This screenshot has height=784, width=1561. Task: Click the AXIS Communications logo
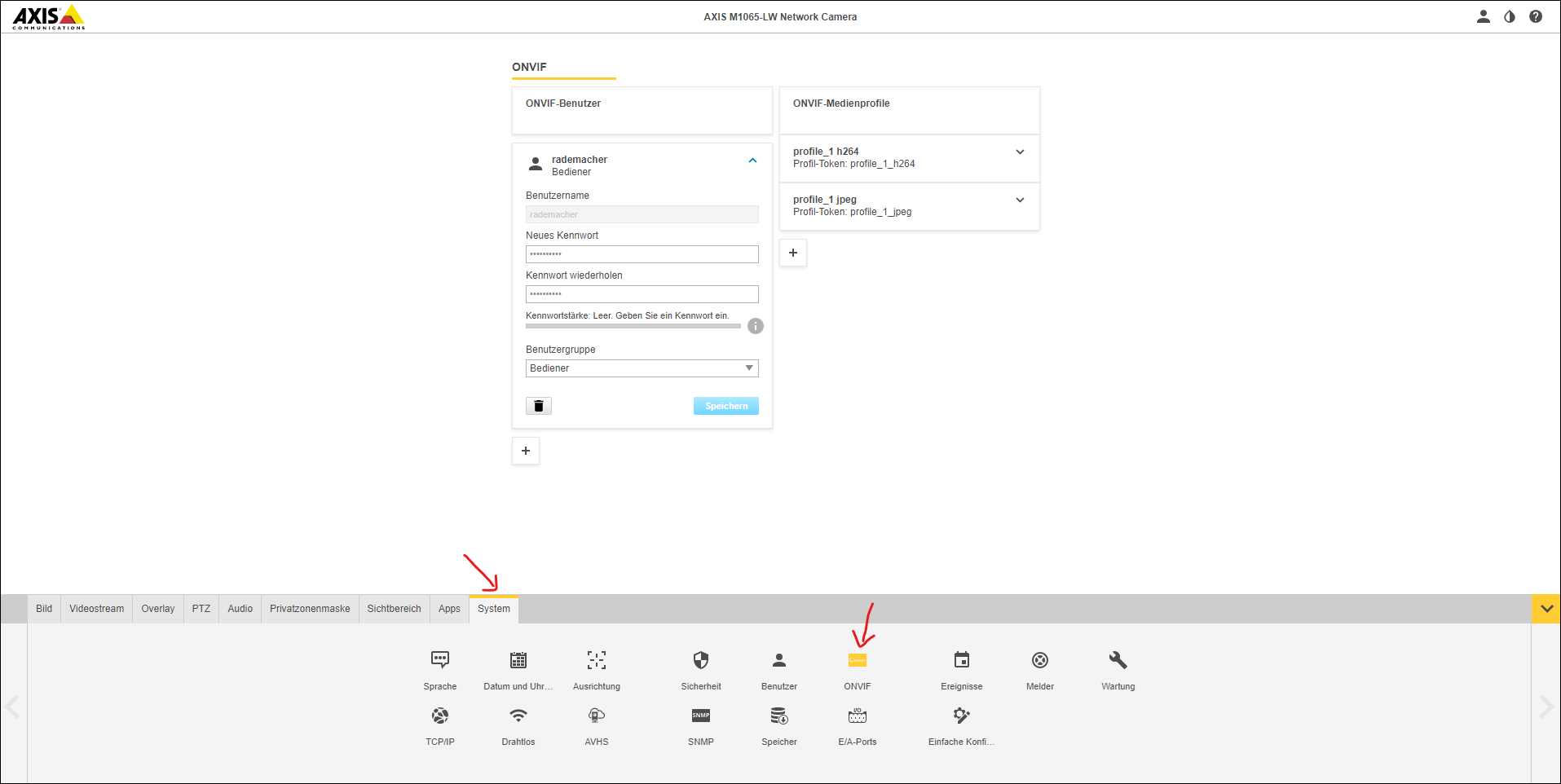(49, 17)
